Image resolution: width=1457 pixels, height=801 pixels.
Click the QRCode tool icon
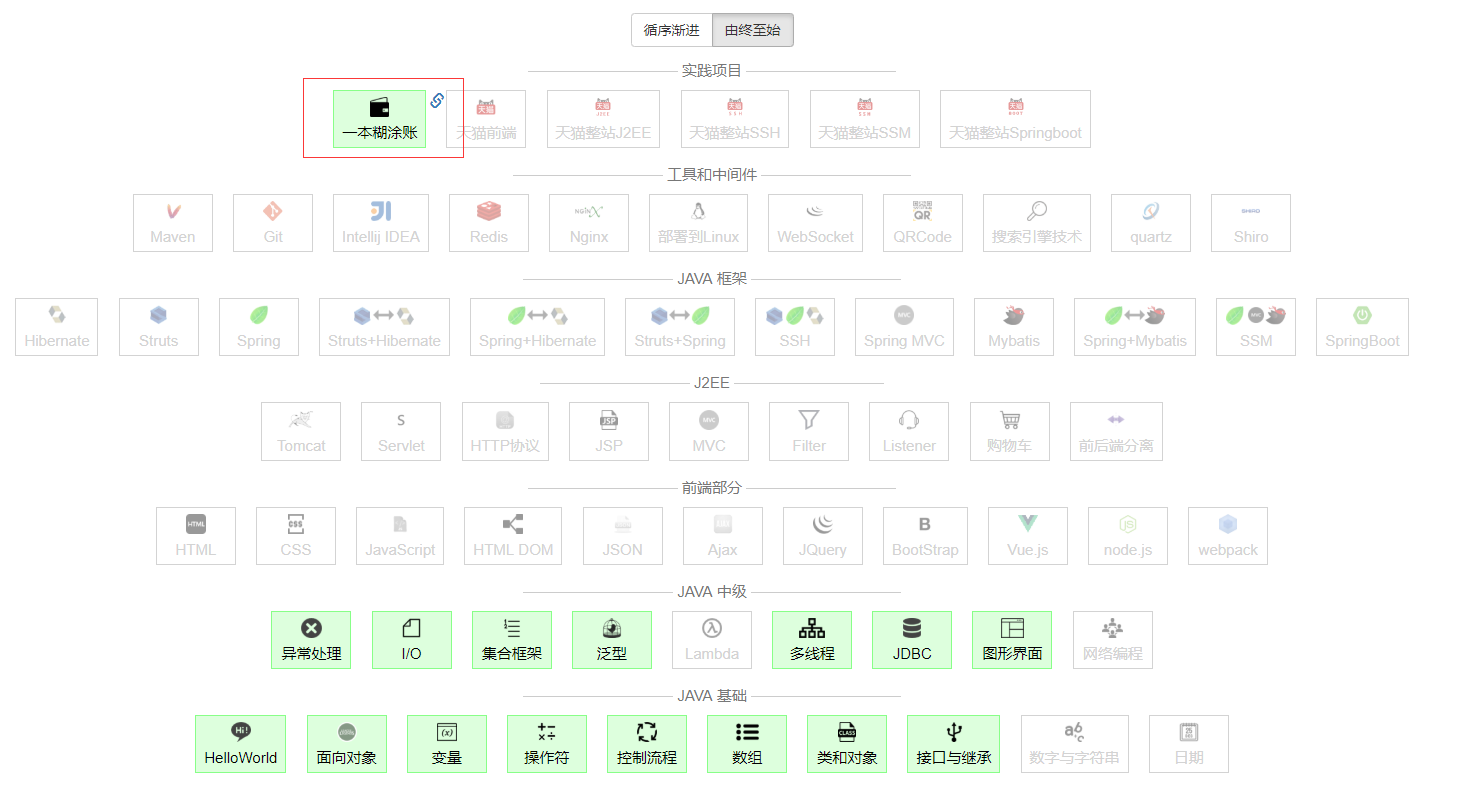(x=922, y=222)
